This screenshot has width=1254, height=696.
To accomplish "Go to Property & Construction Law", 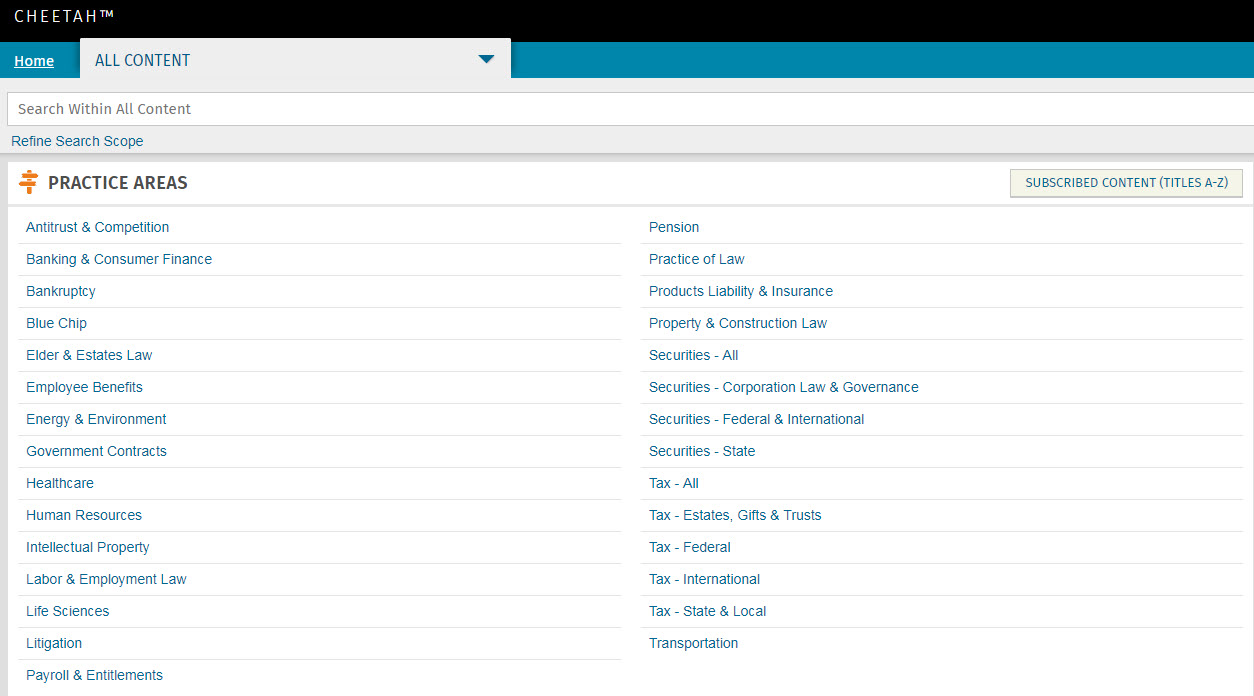I will 738,323.
